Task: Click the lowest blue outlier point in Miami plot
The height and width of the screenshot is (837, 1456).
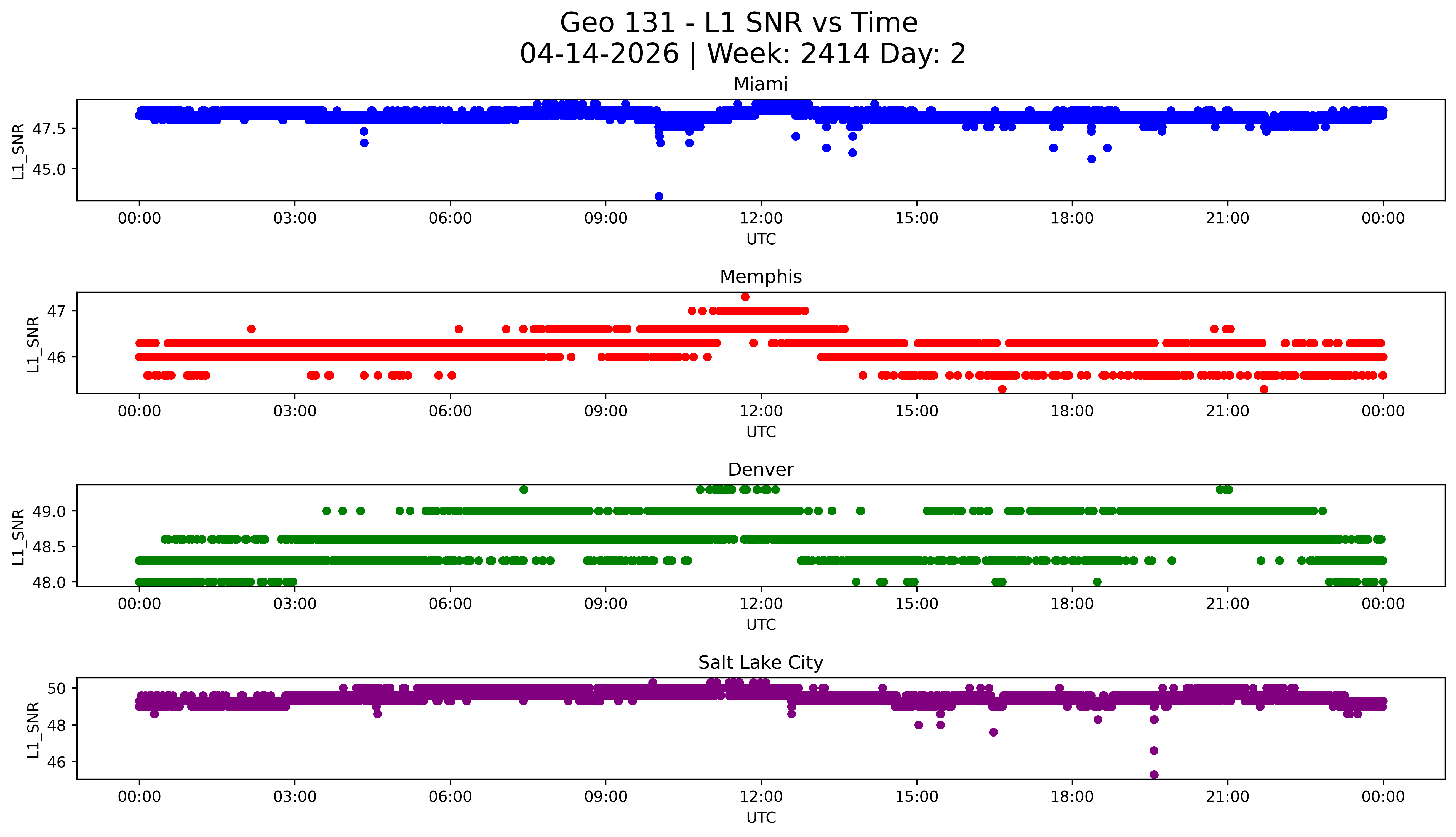Action: tap(659, 196)
